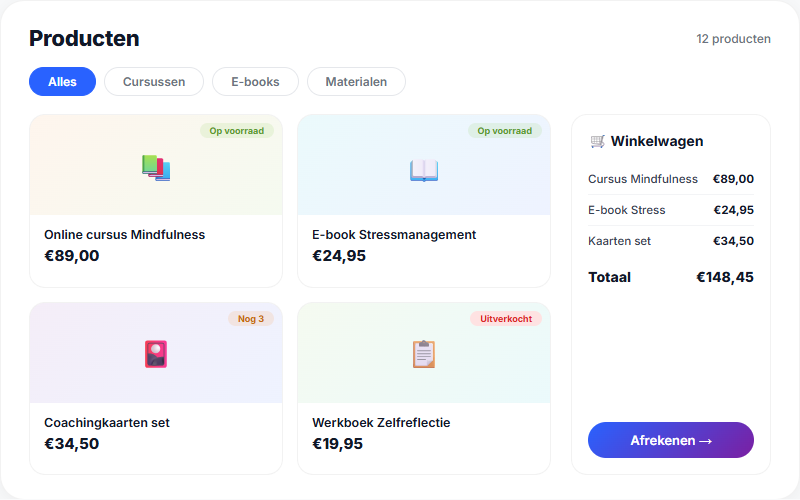Image resolution: width=800 pixels, height=500 pixels.
Task: Select E-book Stress in the cart
Action: coord(627,210)
